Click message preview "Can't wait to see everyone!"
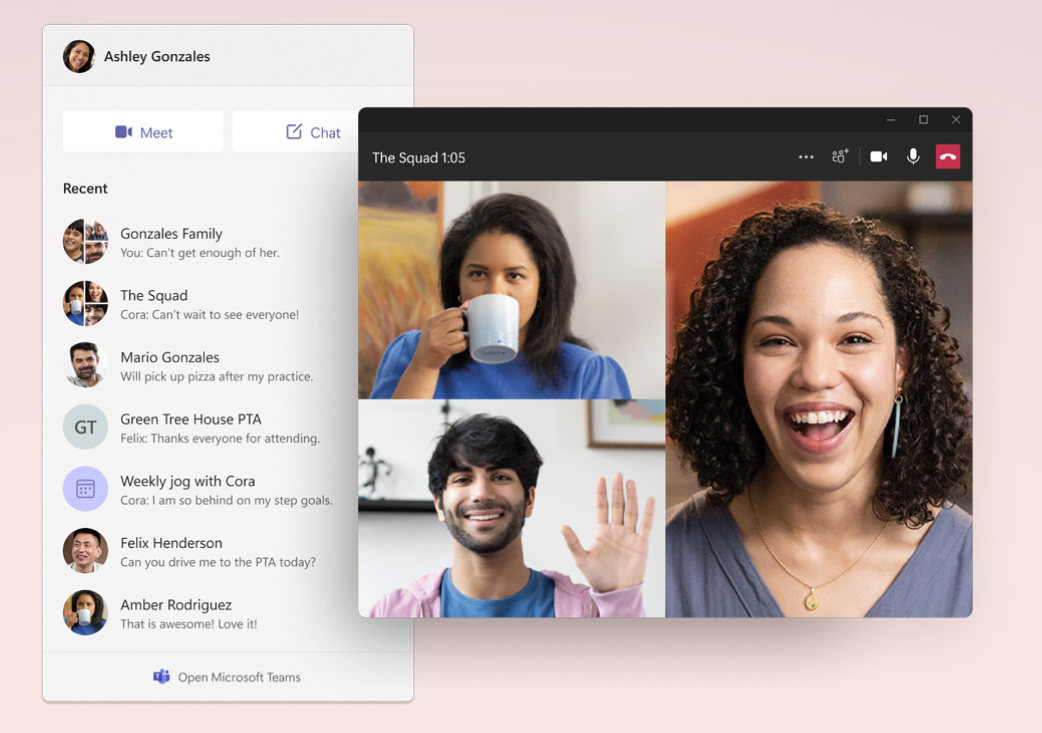1042x733 pixels. [x=225, y=315]
